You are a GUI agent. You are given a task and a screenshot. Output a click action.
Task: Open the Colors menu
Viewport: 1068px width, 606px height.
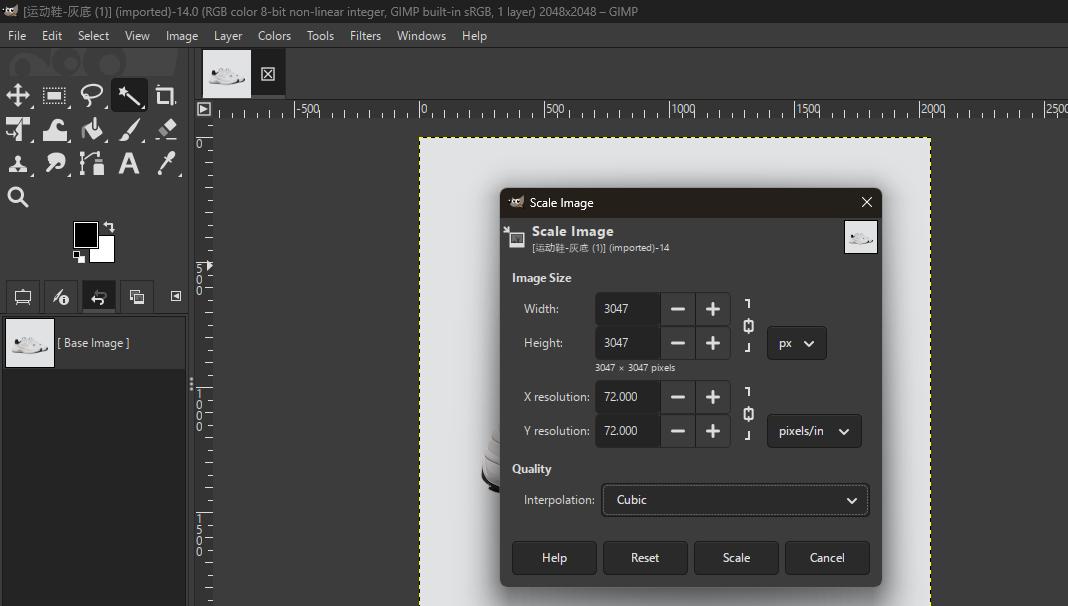(274, 35)
